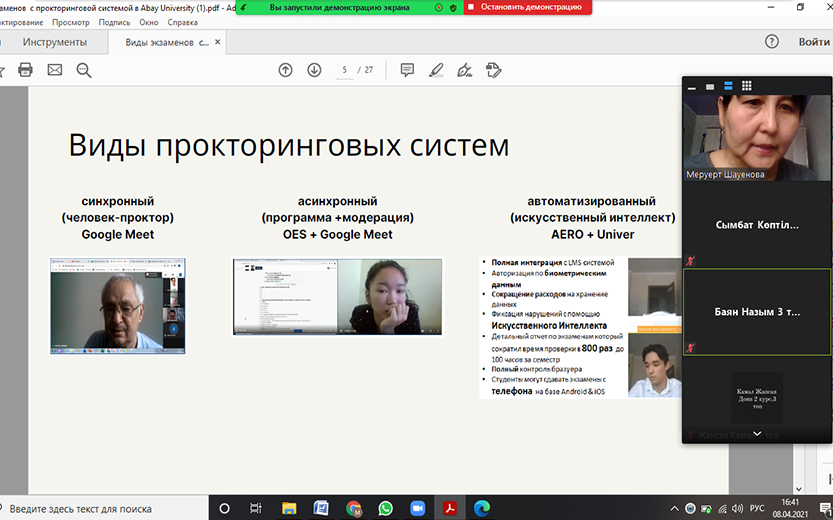Select the highlight text pen tool
The height and width of the screenshot is (520, 833).
point(436,70)
